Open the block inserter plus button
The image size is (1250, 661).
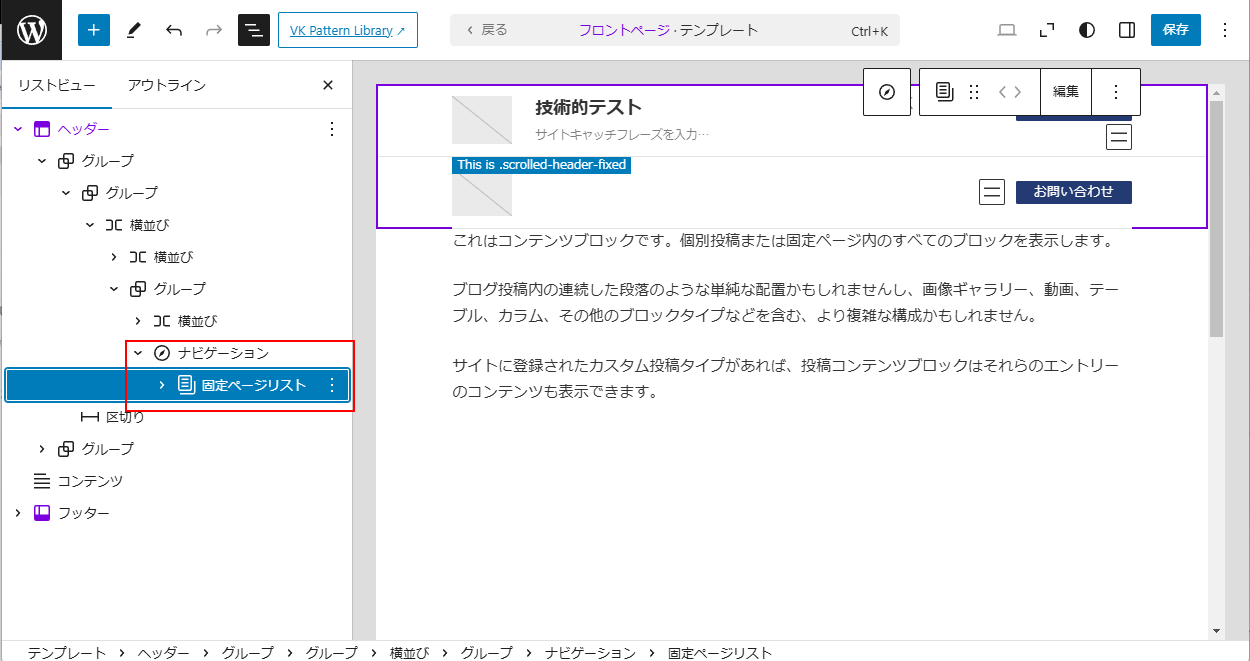[94, 30]
